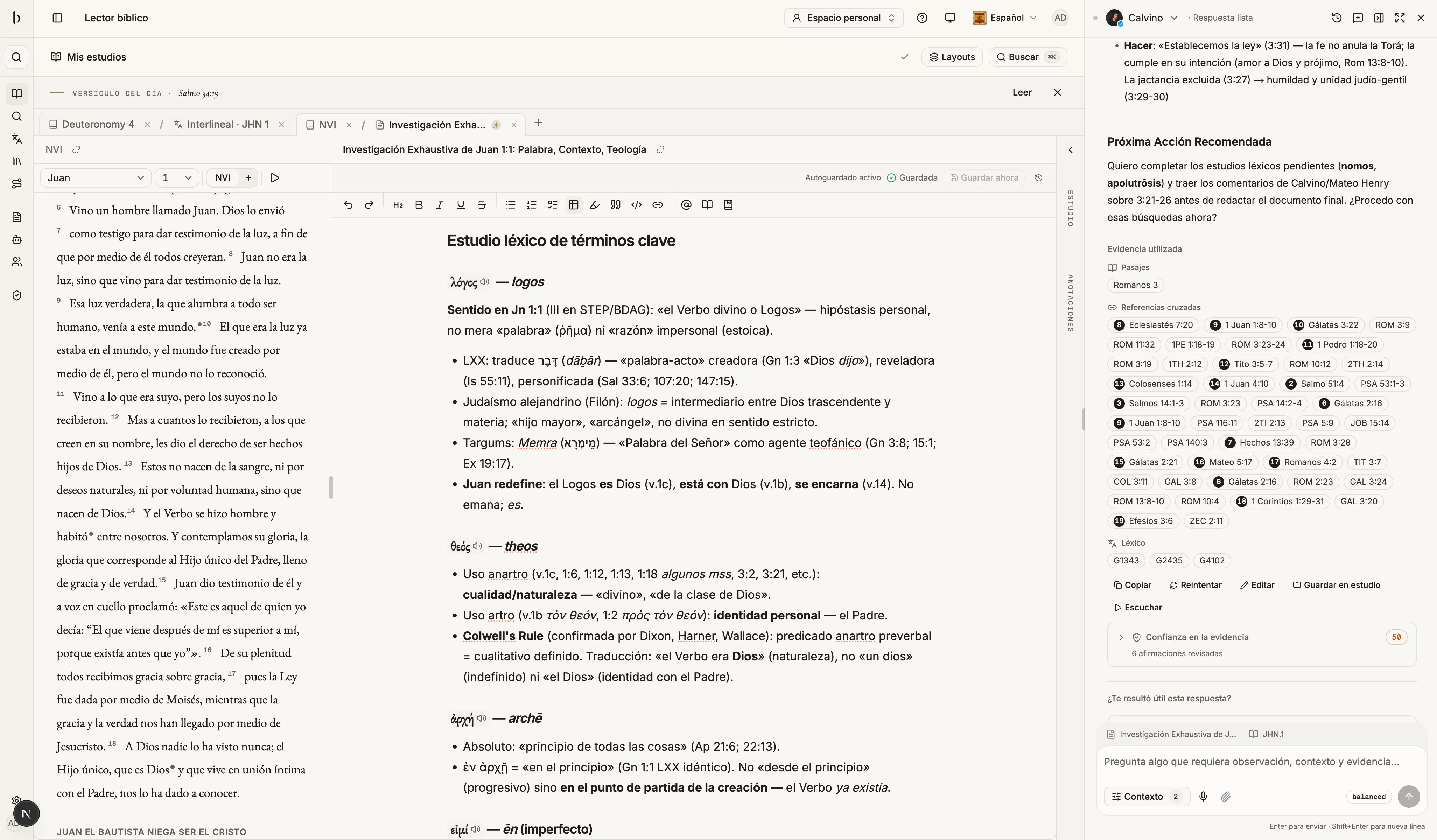Collapse the right study side panel chevron
The height and width of the screenshot is (840, 1437).
click(x=1070, y=150)
